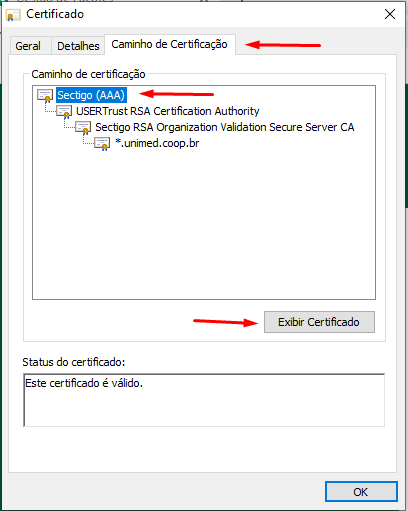
Task: Click the Exibir Certificado button
Action: (319, 322)
